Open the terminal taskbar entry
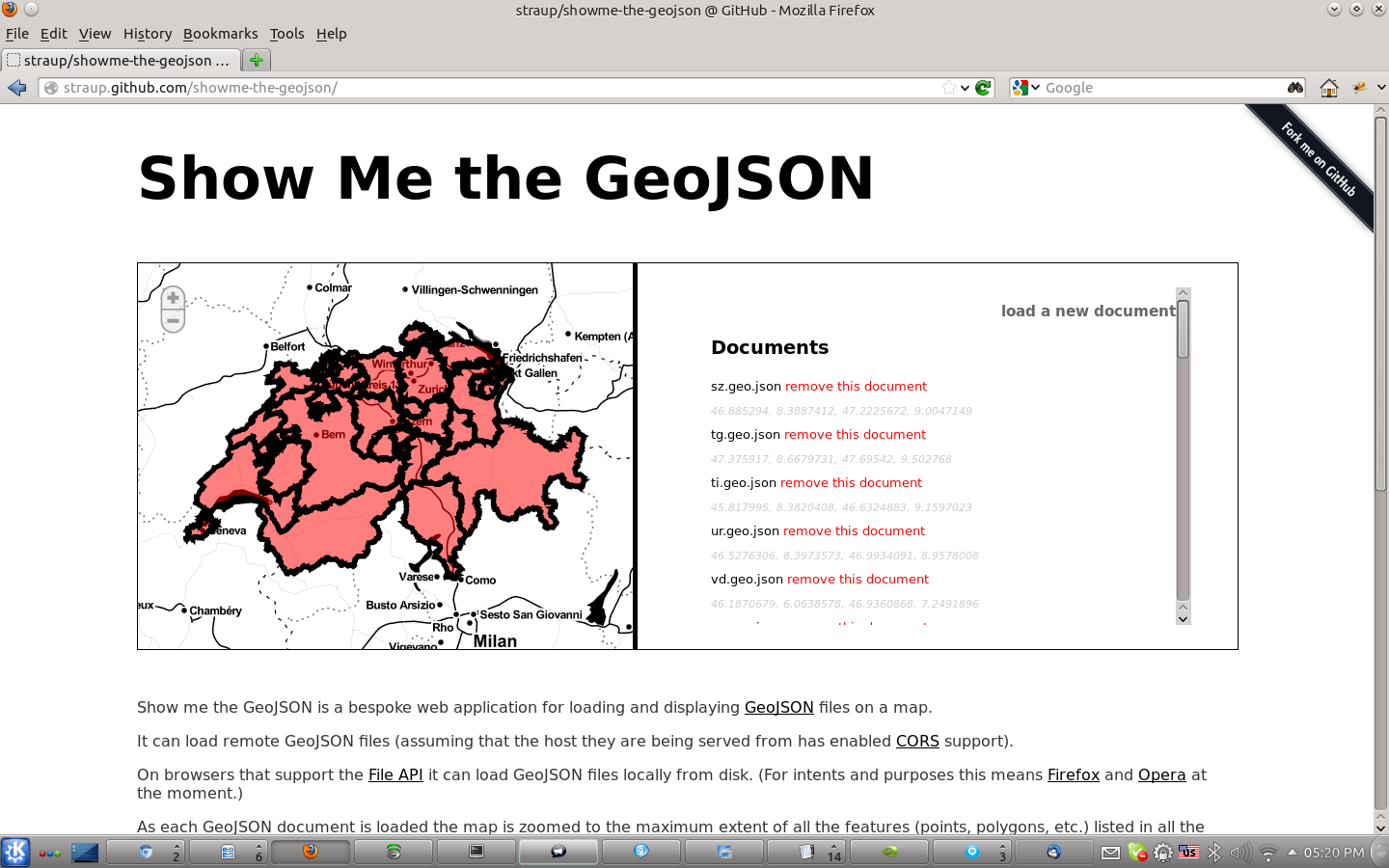1389x868 pixels. coord(476,852)
